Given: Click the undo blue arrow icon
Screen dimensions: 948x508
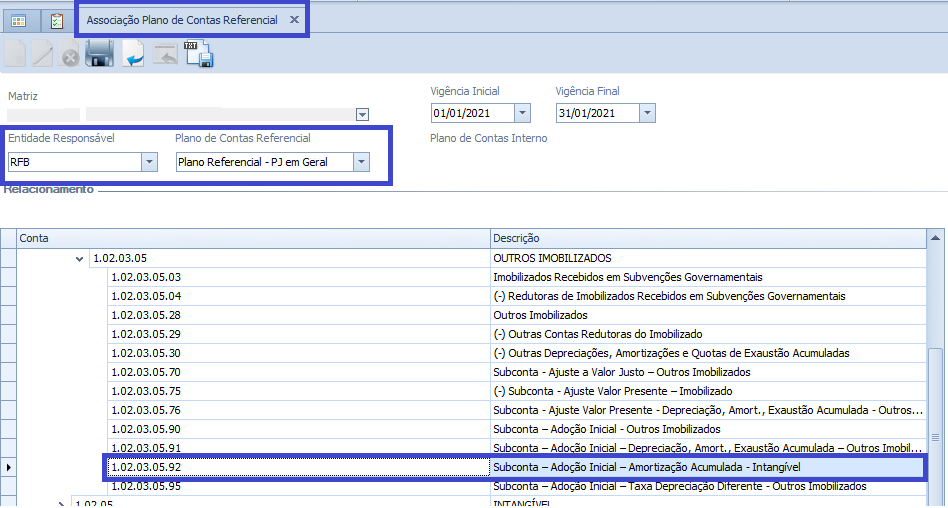Looking at the screenshot, I should (133, 53).
